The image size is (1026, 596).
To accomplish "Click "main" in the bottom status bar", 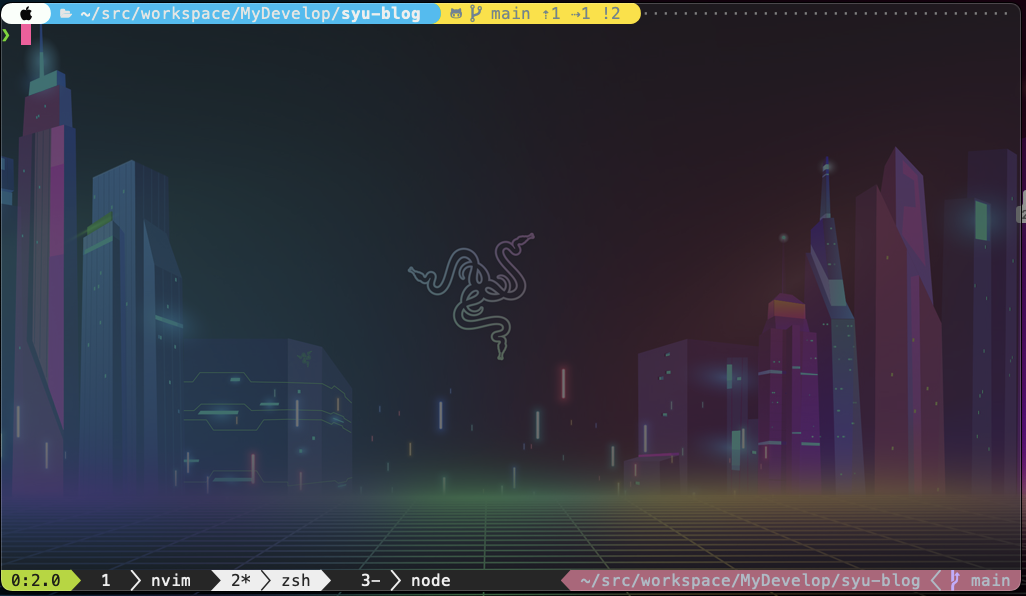I will point(990,580).
